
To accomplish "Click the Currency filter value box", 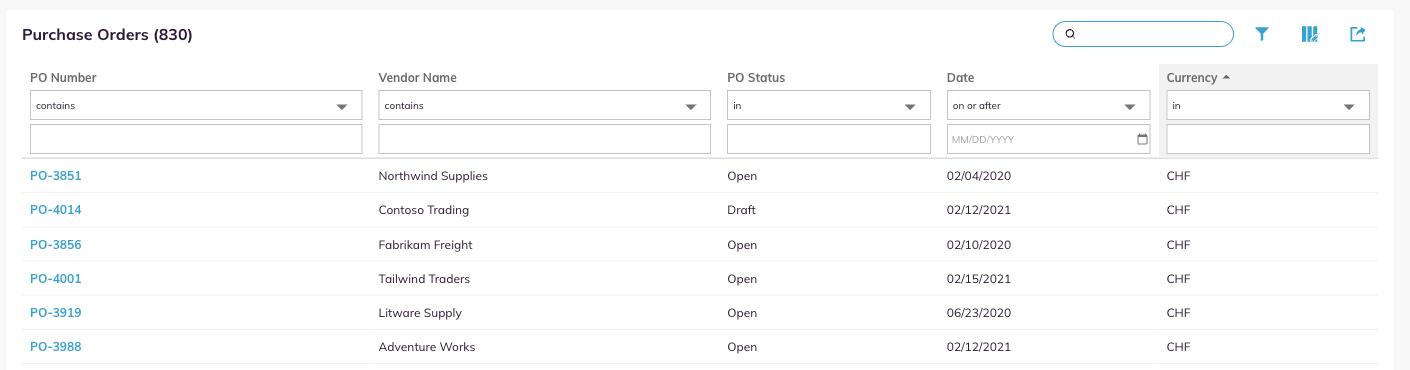I will coord(1268,139).
